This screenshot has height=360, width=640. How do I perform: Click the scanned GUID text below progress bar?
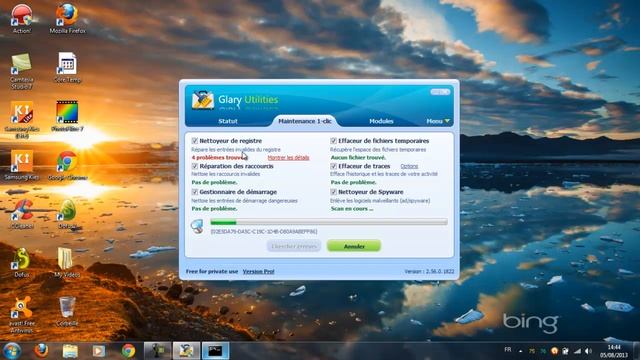(264, 232)
